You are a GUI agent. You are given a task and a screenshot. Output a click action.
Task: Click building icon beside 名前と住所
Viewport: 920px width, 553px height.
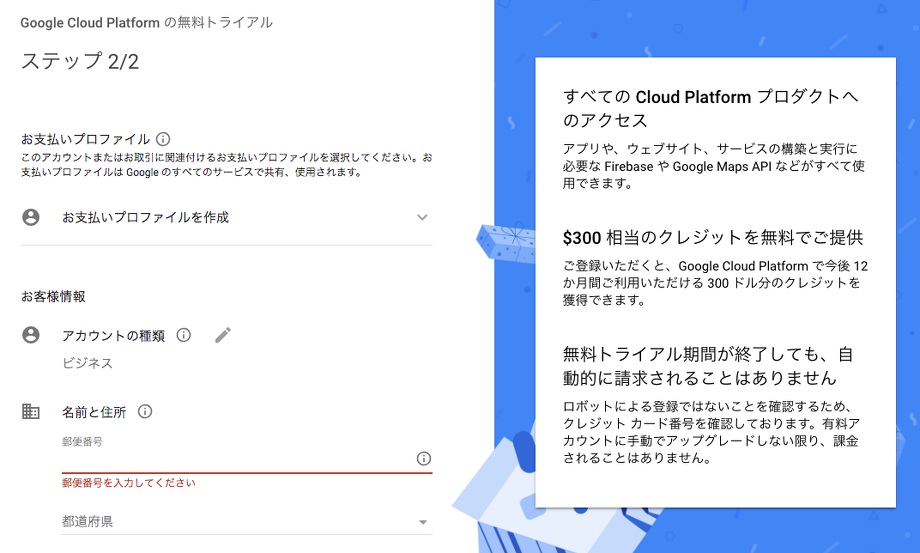click(31, 411)
